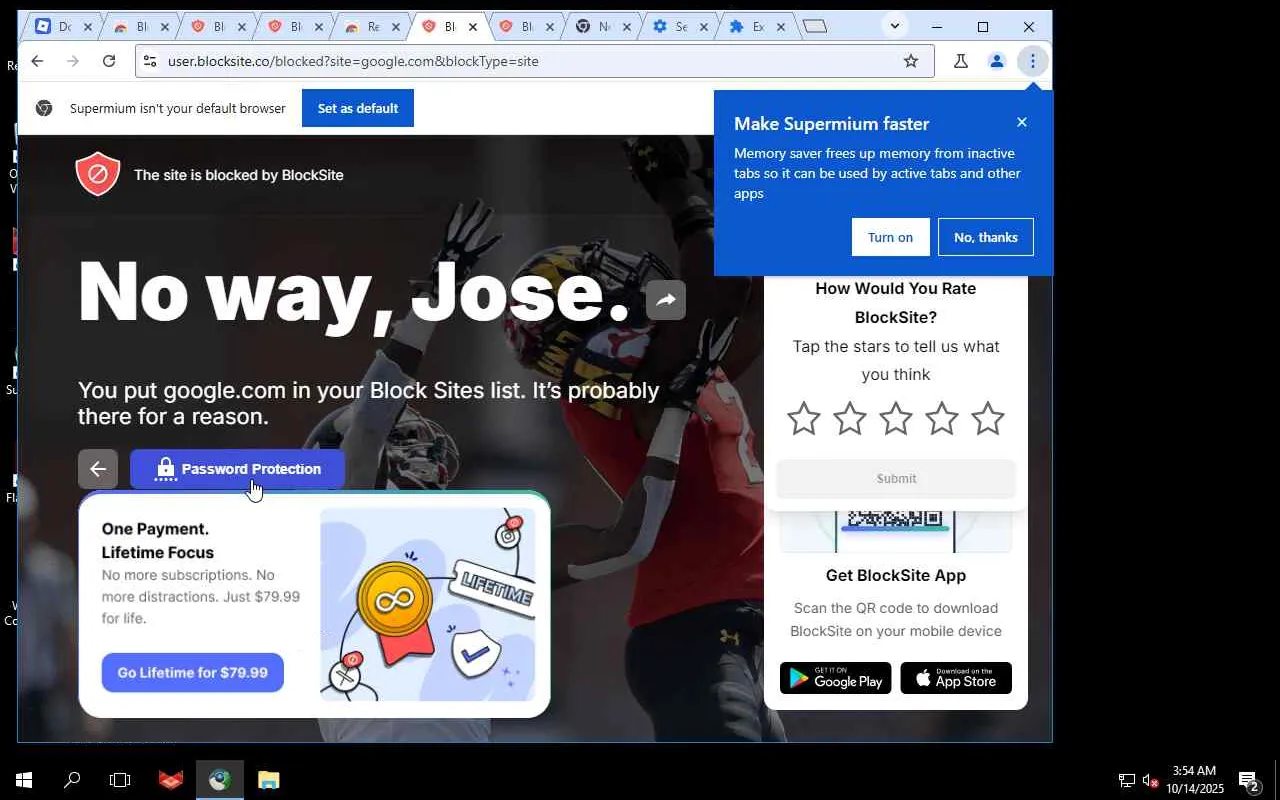Screen dimensions: 1280x800
Task: Click the Supermium taskbar icon
Action: 220,780
